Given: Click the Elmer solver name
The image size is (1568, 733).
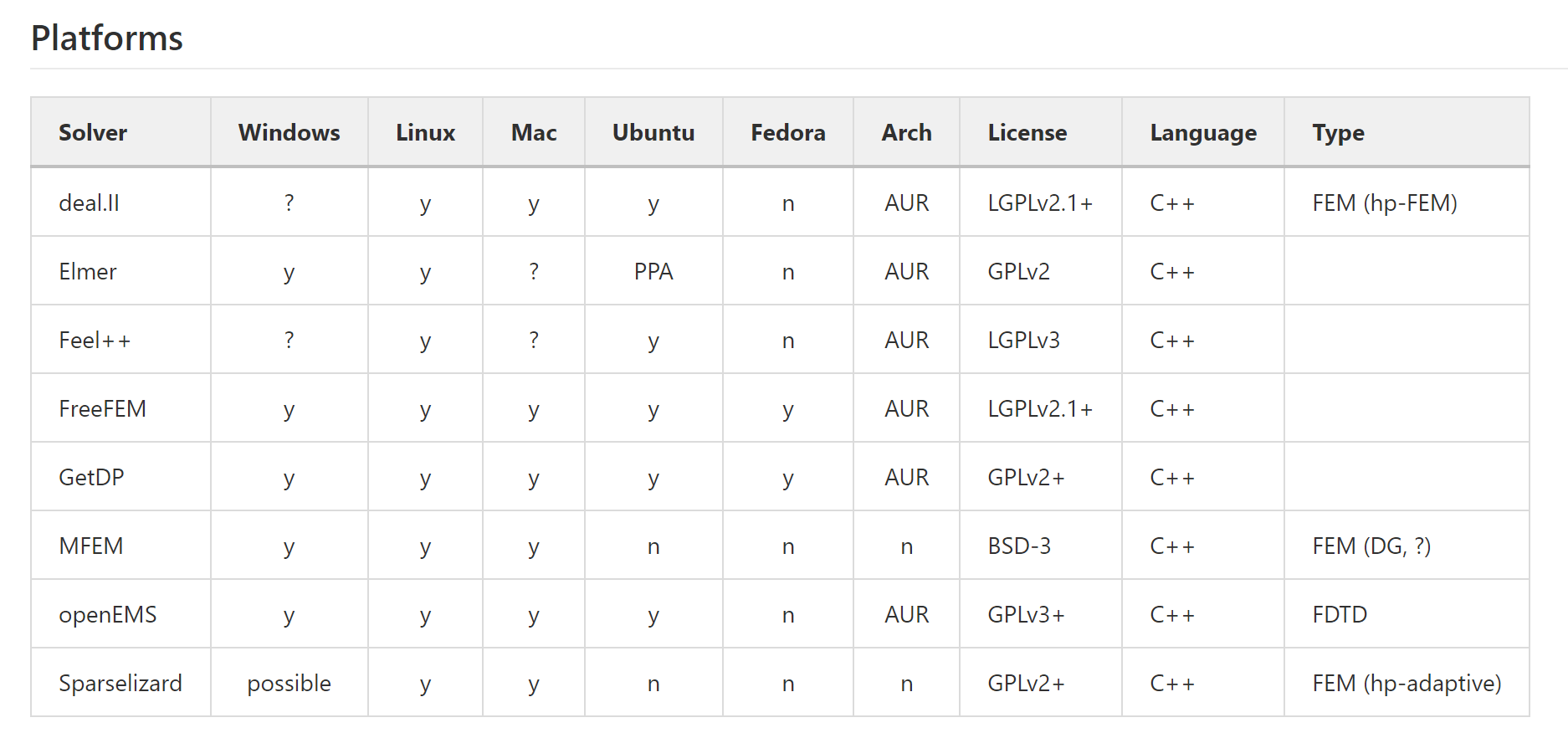Looking at the screenshot, I should (x=88, y=272).
